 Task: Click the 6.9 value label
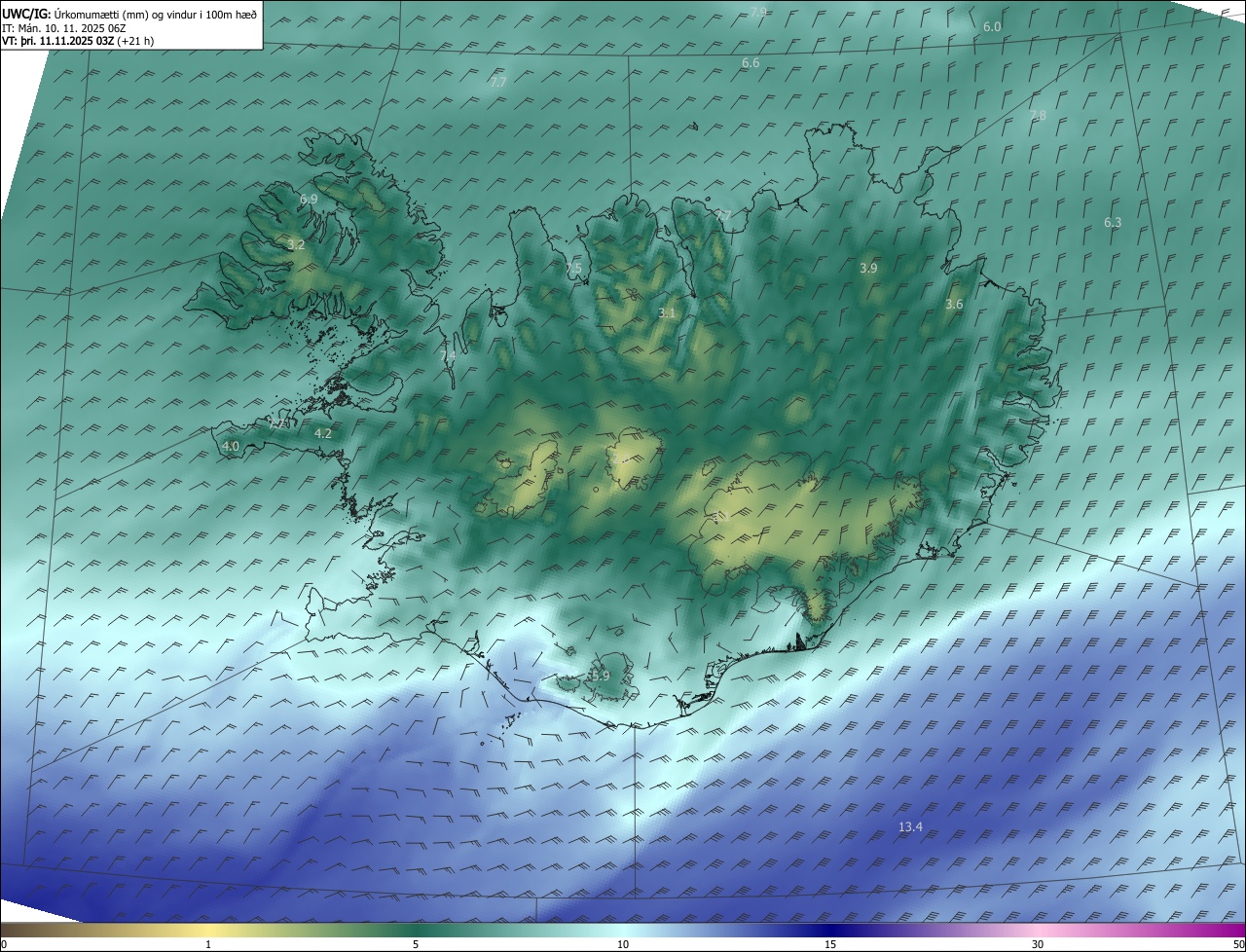coord(309,200)
